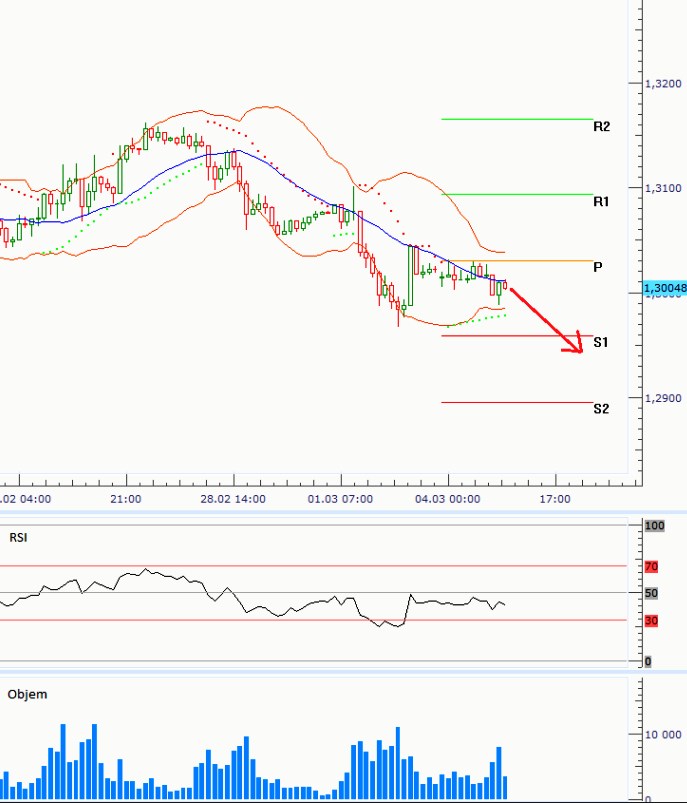Click the green R1 resistance line
The height and width of the screenshot is (804, 687).
tap(517, 194)
